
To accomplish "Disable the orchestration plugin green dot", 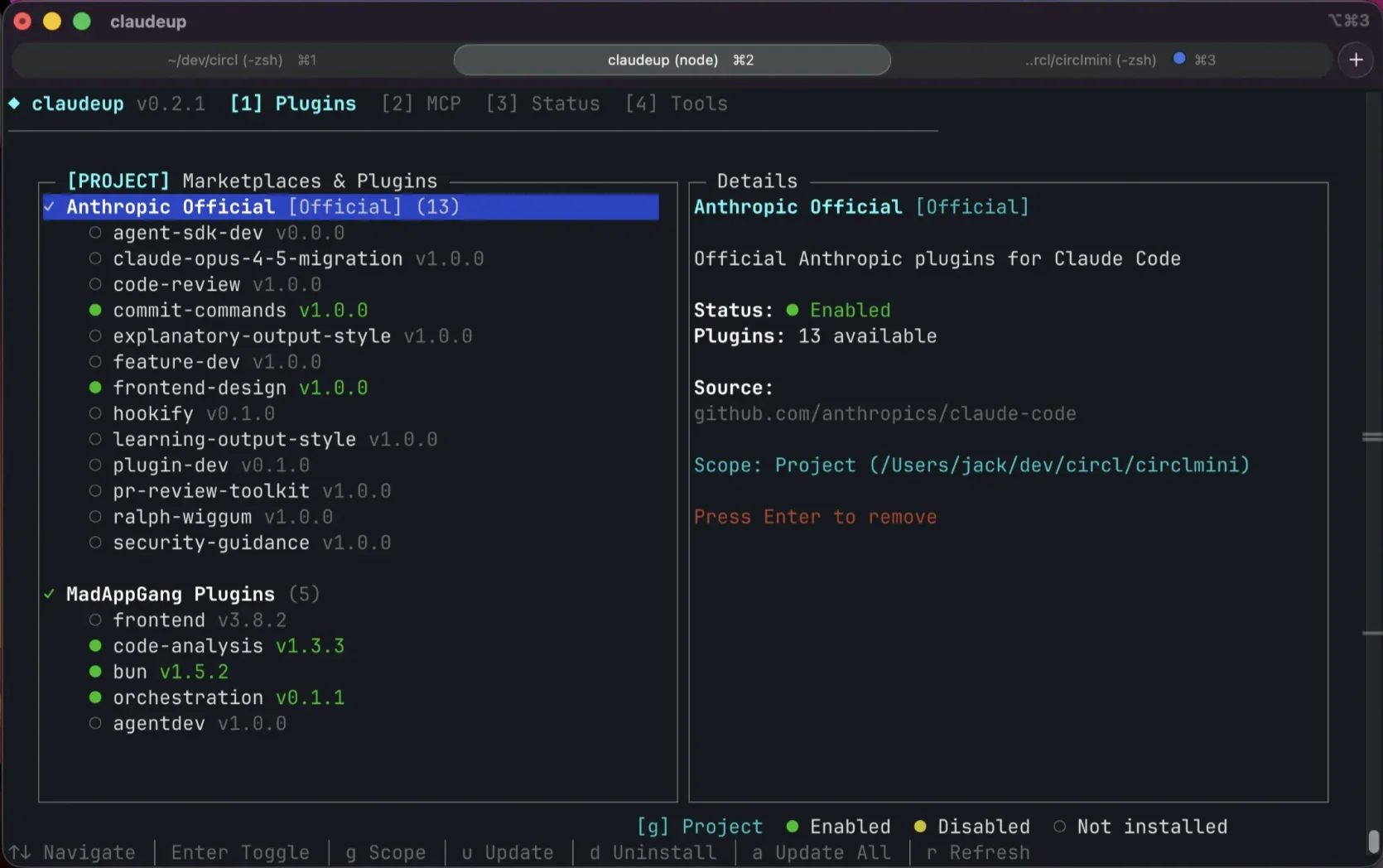I will [x=95, y=697].
